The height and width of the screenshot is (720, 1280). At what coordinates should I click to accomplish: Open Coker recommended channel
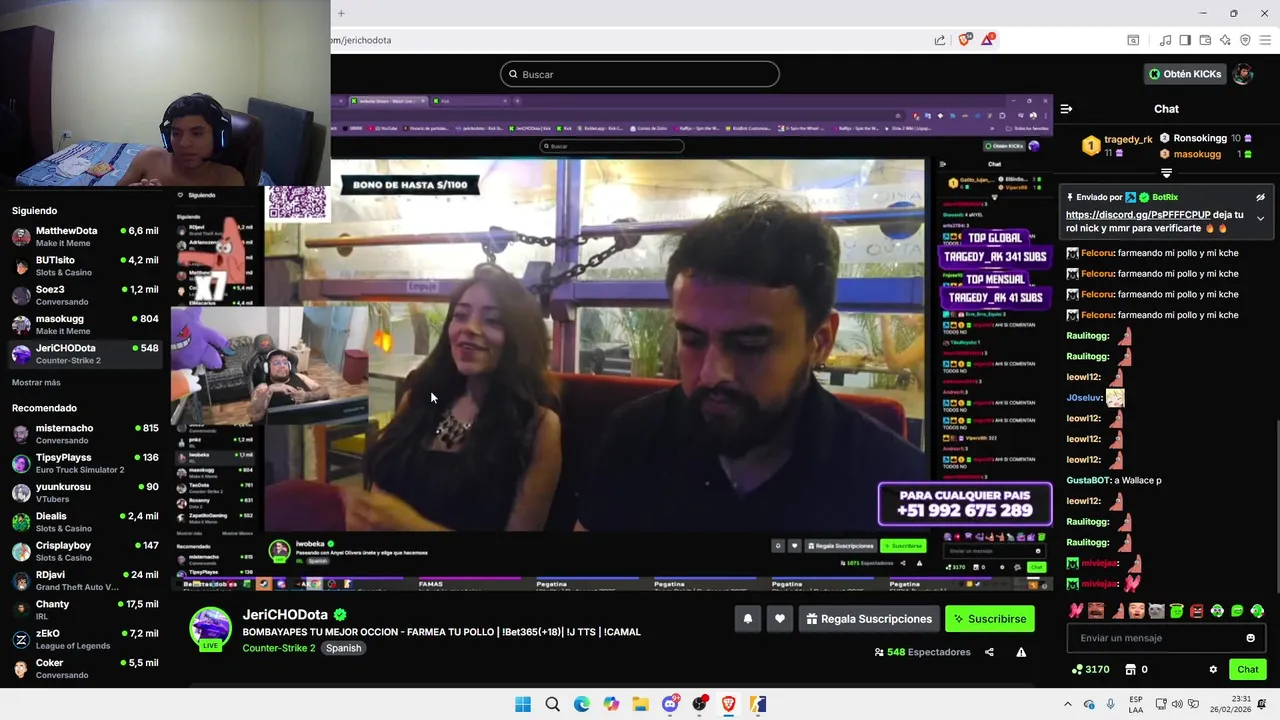pyautogui.click(x=84, y=668)
